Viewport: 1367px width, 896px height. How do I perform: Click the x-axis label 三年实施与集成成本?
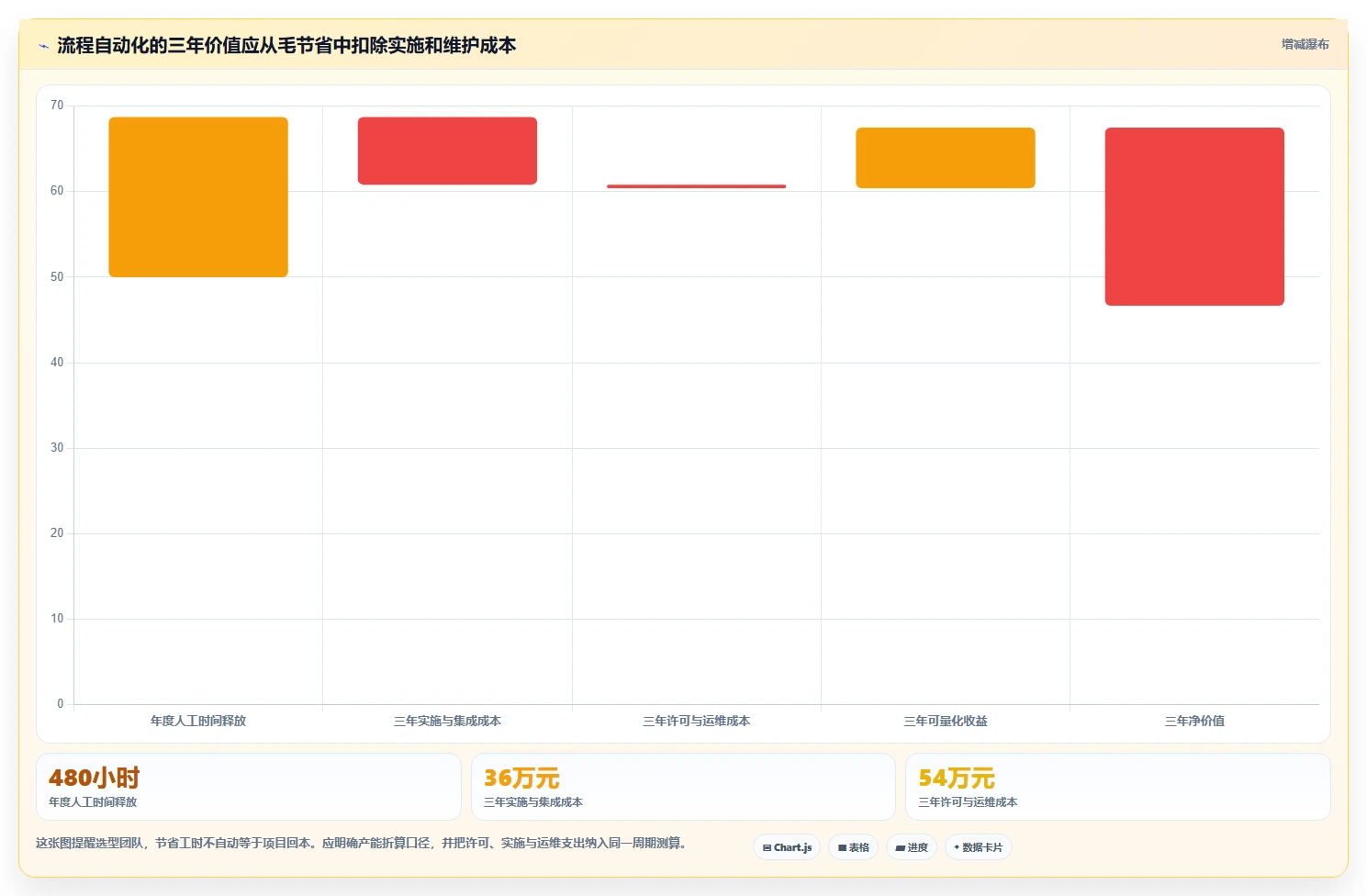coord(447,722)
